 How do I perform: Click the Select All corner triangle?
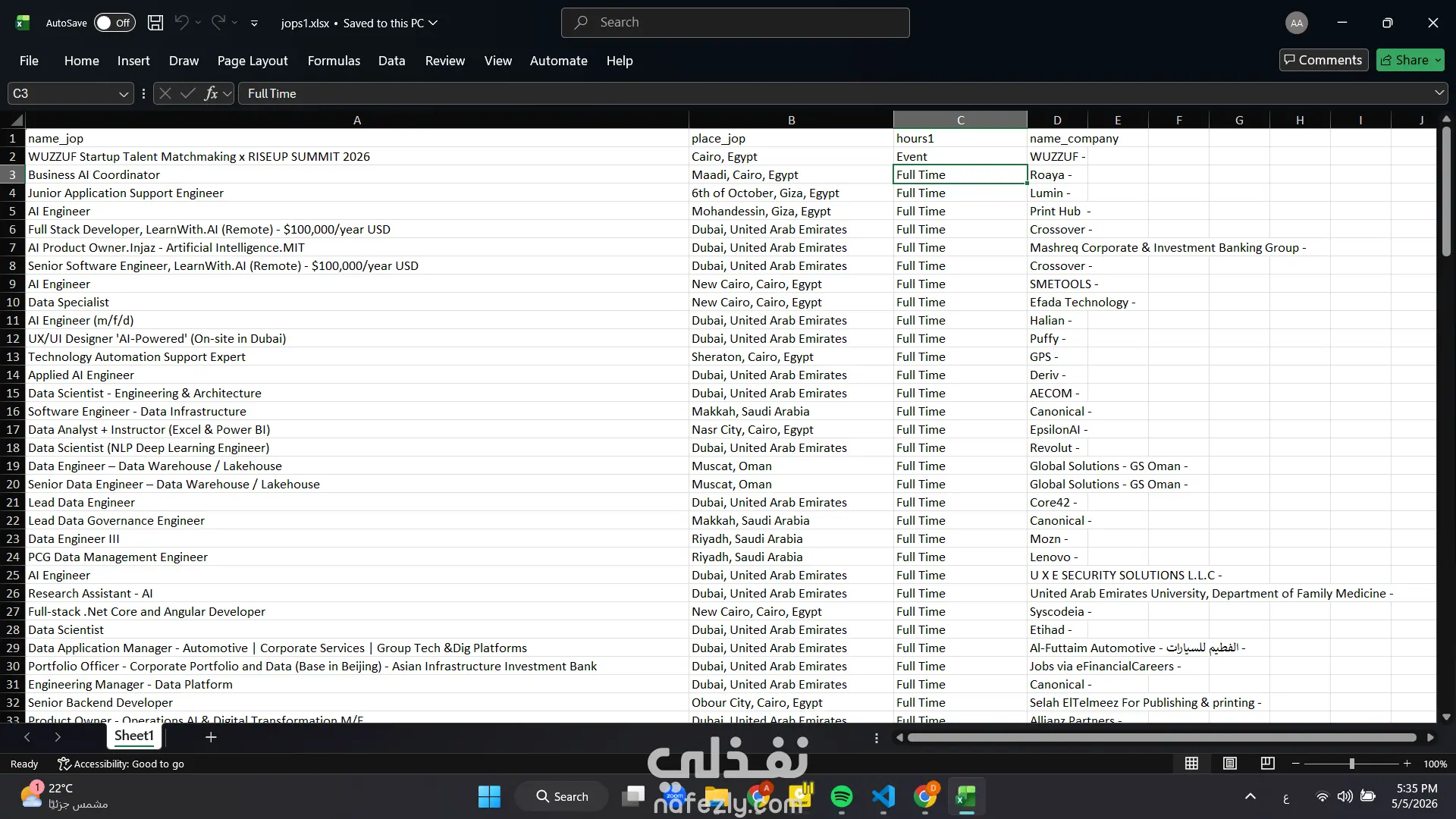tap(16, 120)
